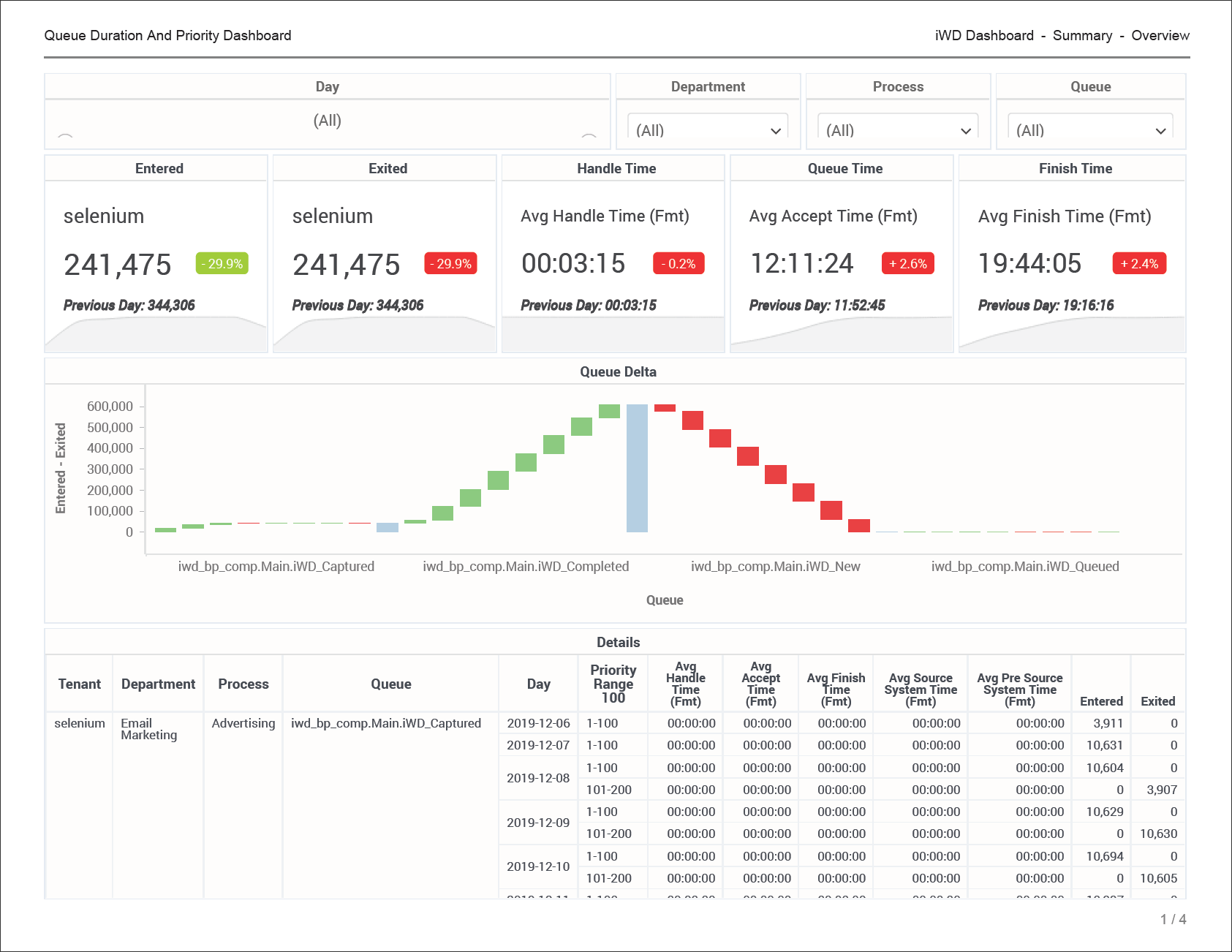Click the 2019-12-06 day cell

pyautogui.click(x=538, y=723)
